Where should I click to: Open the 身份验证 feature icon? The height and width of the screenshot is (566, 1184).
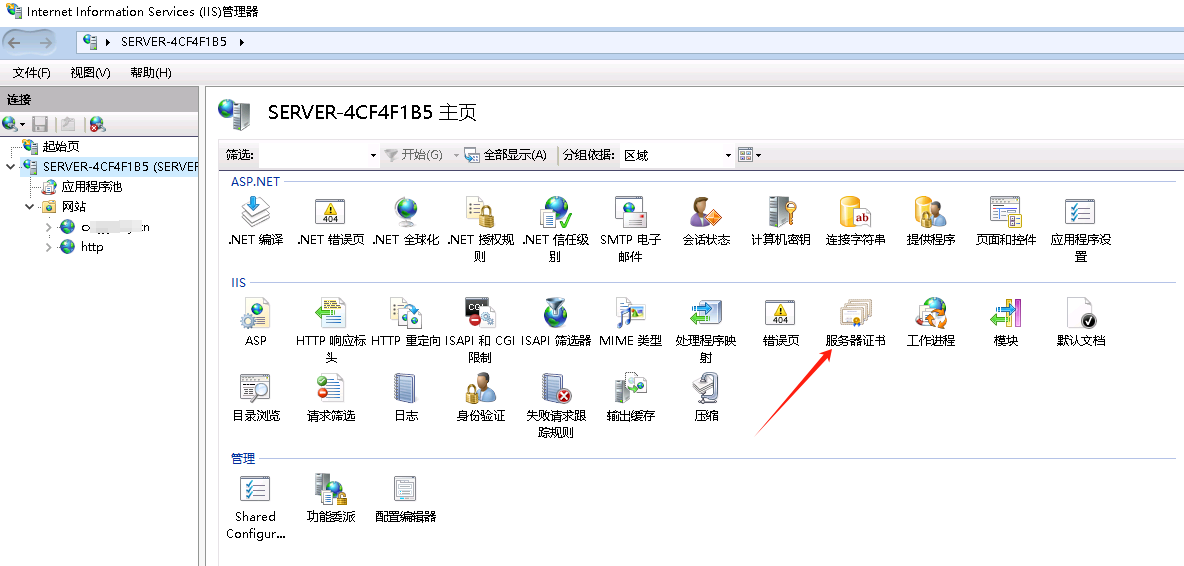click(480, 388)
